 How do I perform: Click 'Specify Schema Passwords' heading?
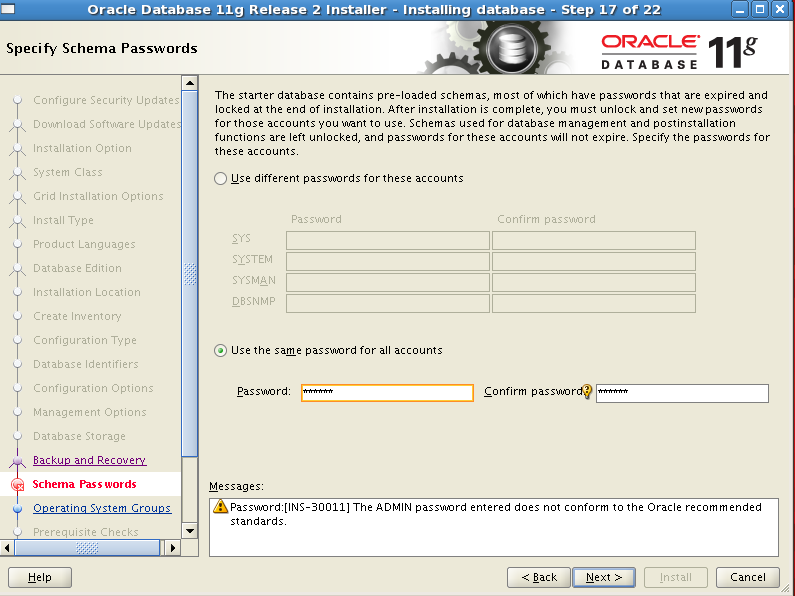[102, 49]
